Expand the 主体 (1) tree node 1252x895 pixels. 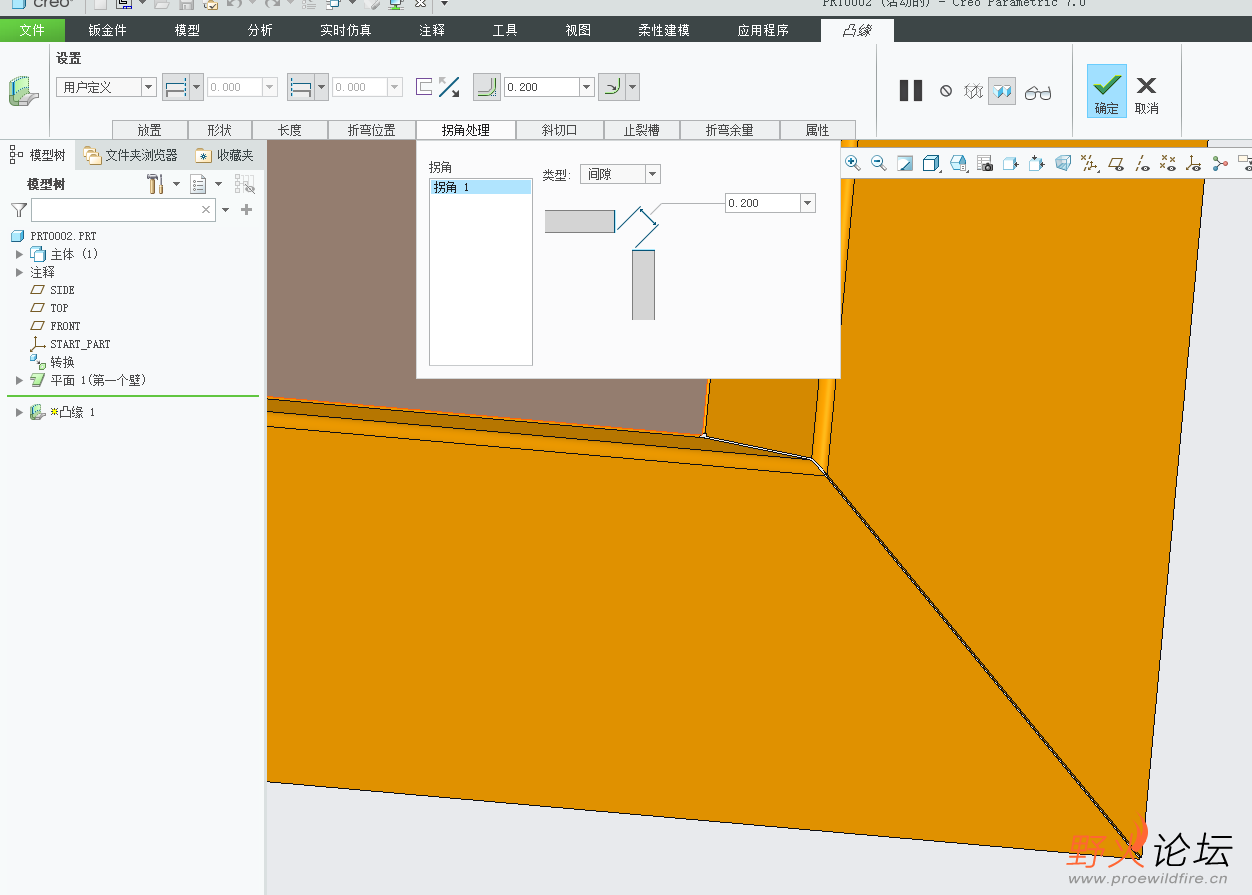19,254
